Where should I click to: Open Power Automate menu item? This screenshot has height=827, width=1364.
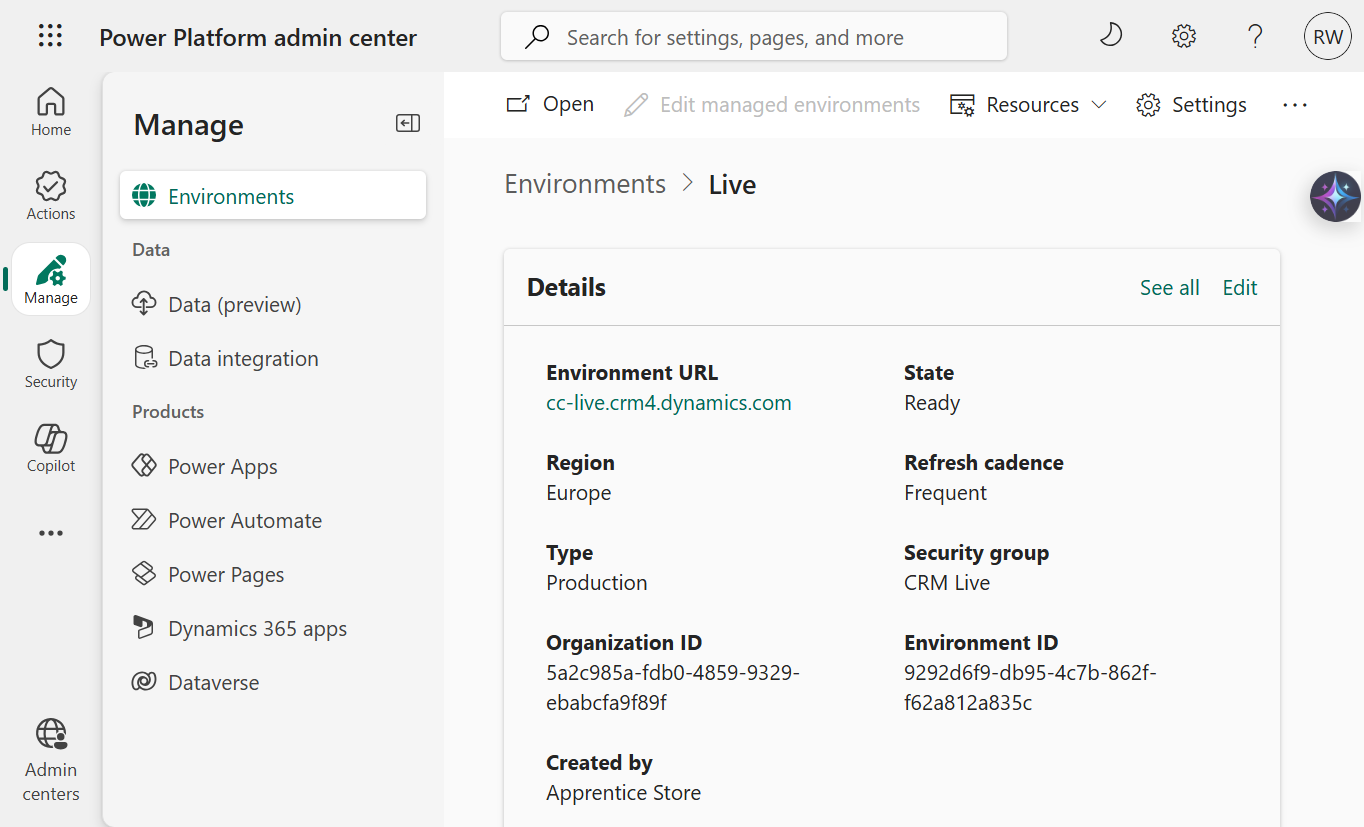point(273,520)
